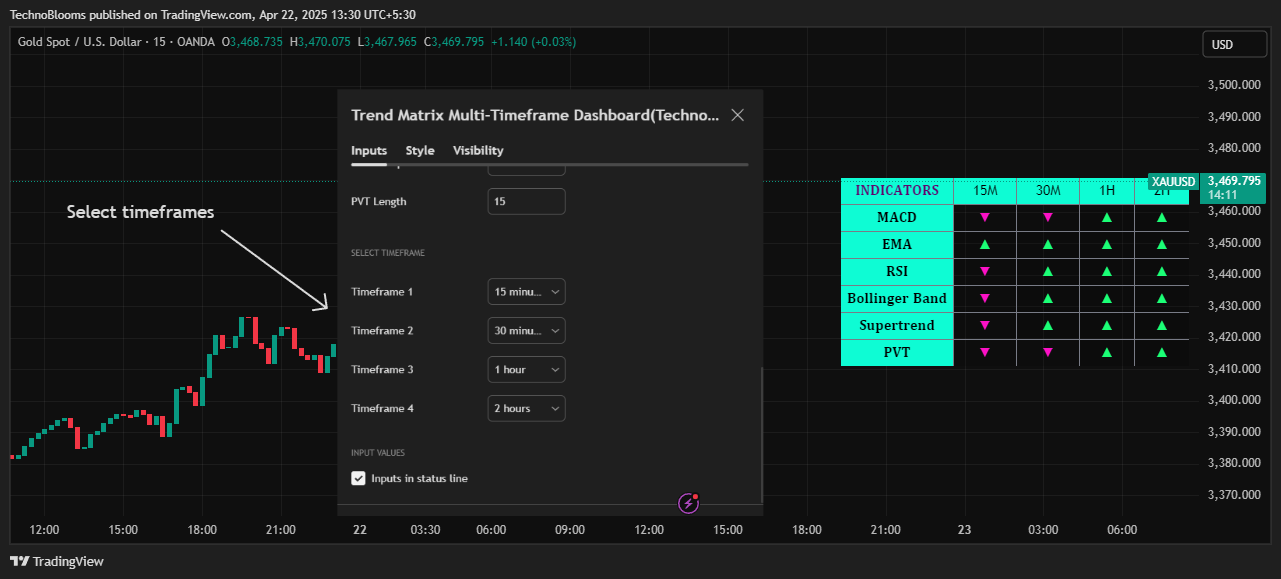Open the Style tab
This screenshot has width=1281, height=579.
coord(420,150)
